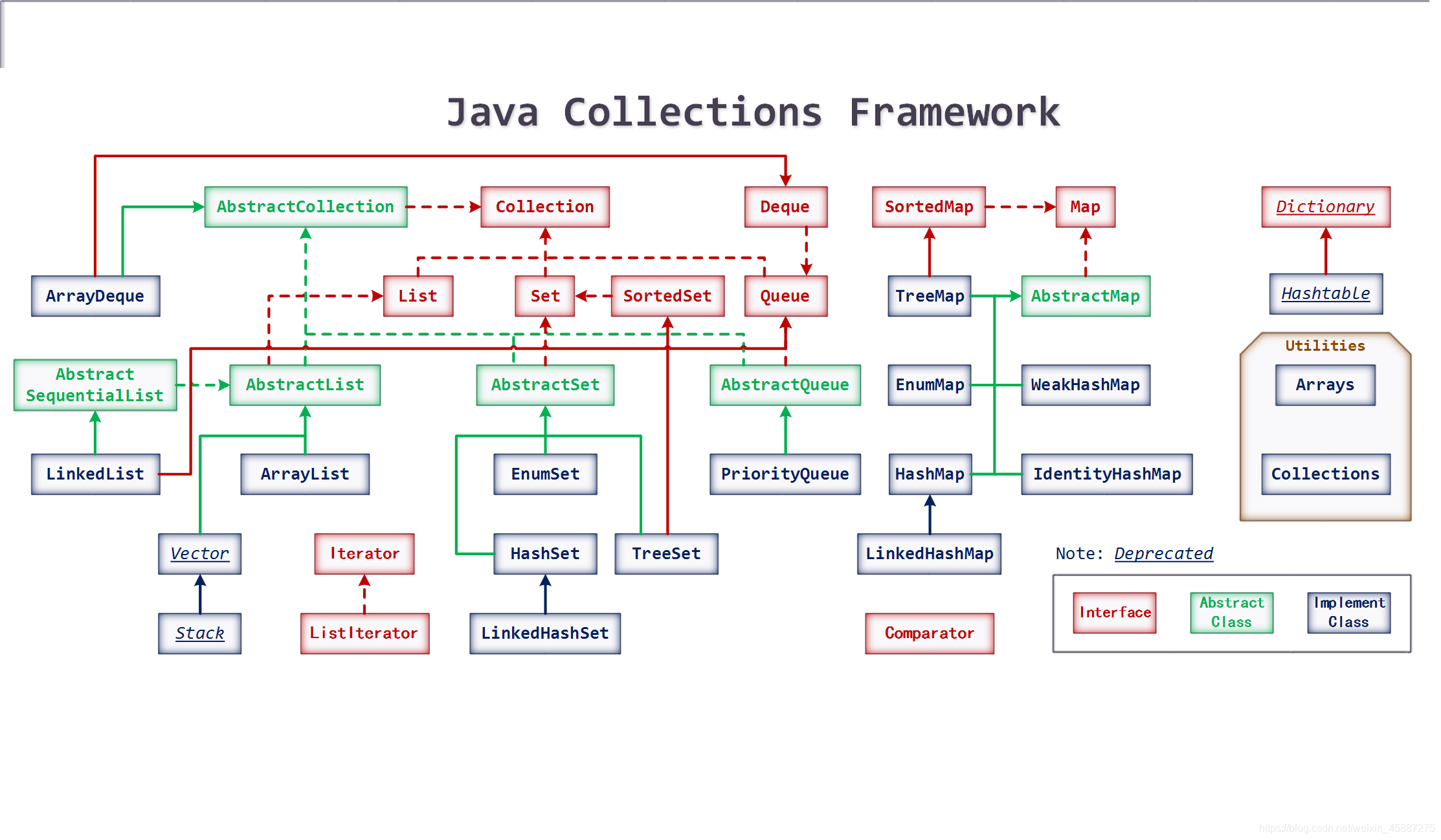Open the Collections utility class
Viewport: 1441px width, 840px height.
click(x=1322, y=474)
